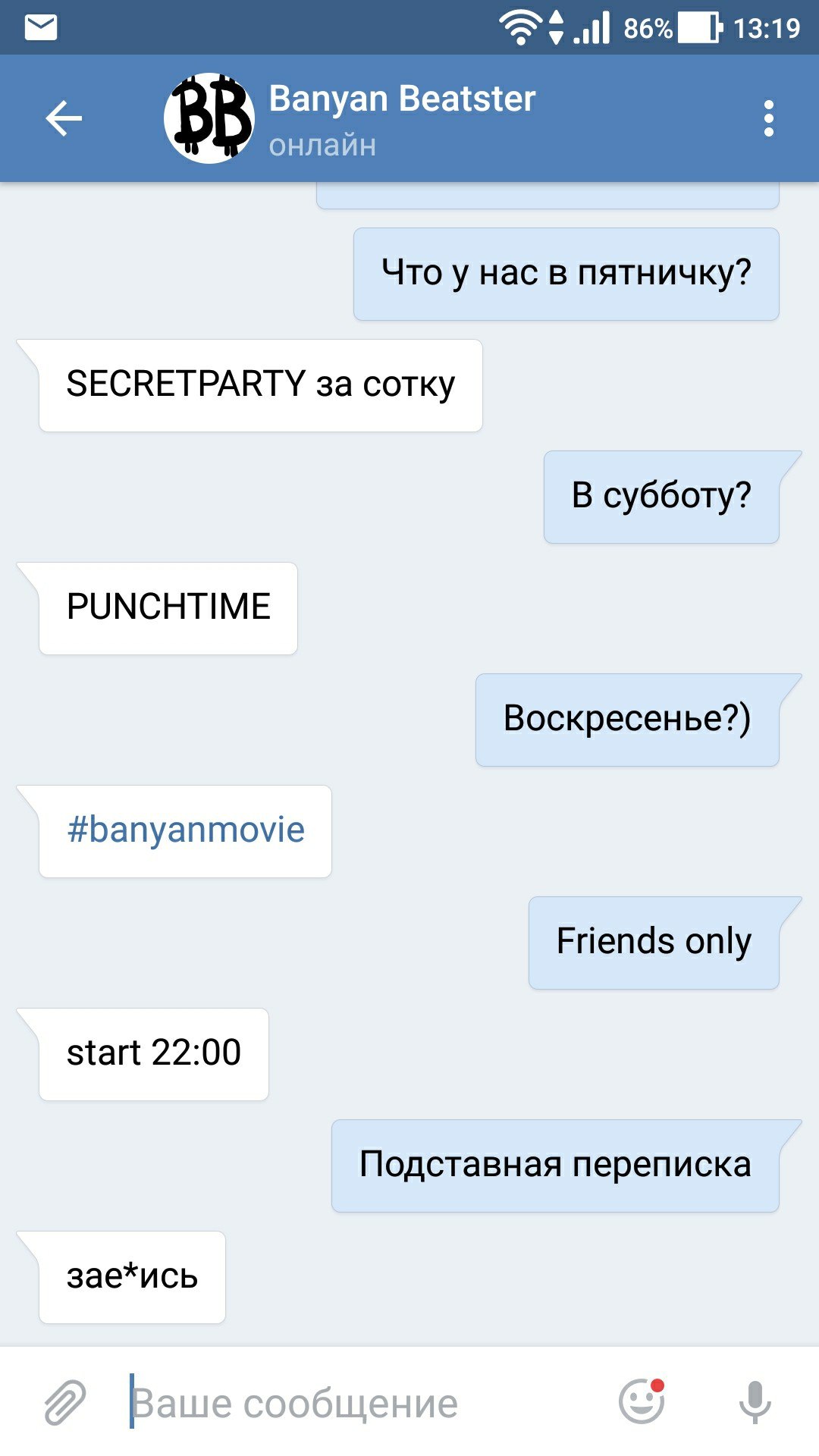Focus the 'Ваше сообщение' input field
The height and width of the screenshot is (1456, 819).
[364, 1402]
